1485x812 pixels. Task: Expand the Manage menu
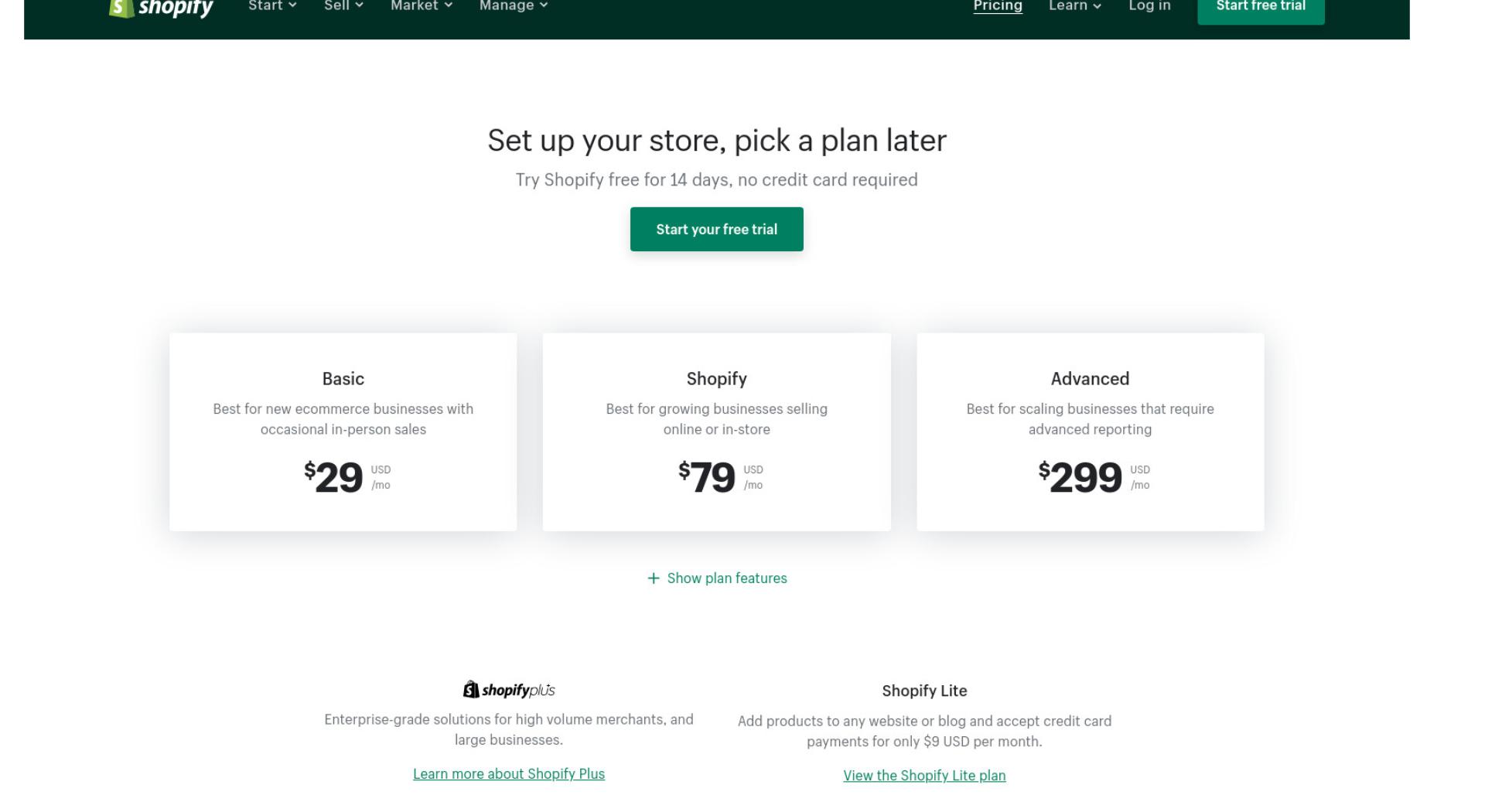click(x=514, y=6)
